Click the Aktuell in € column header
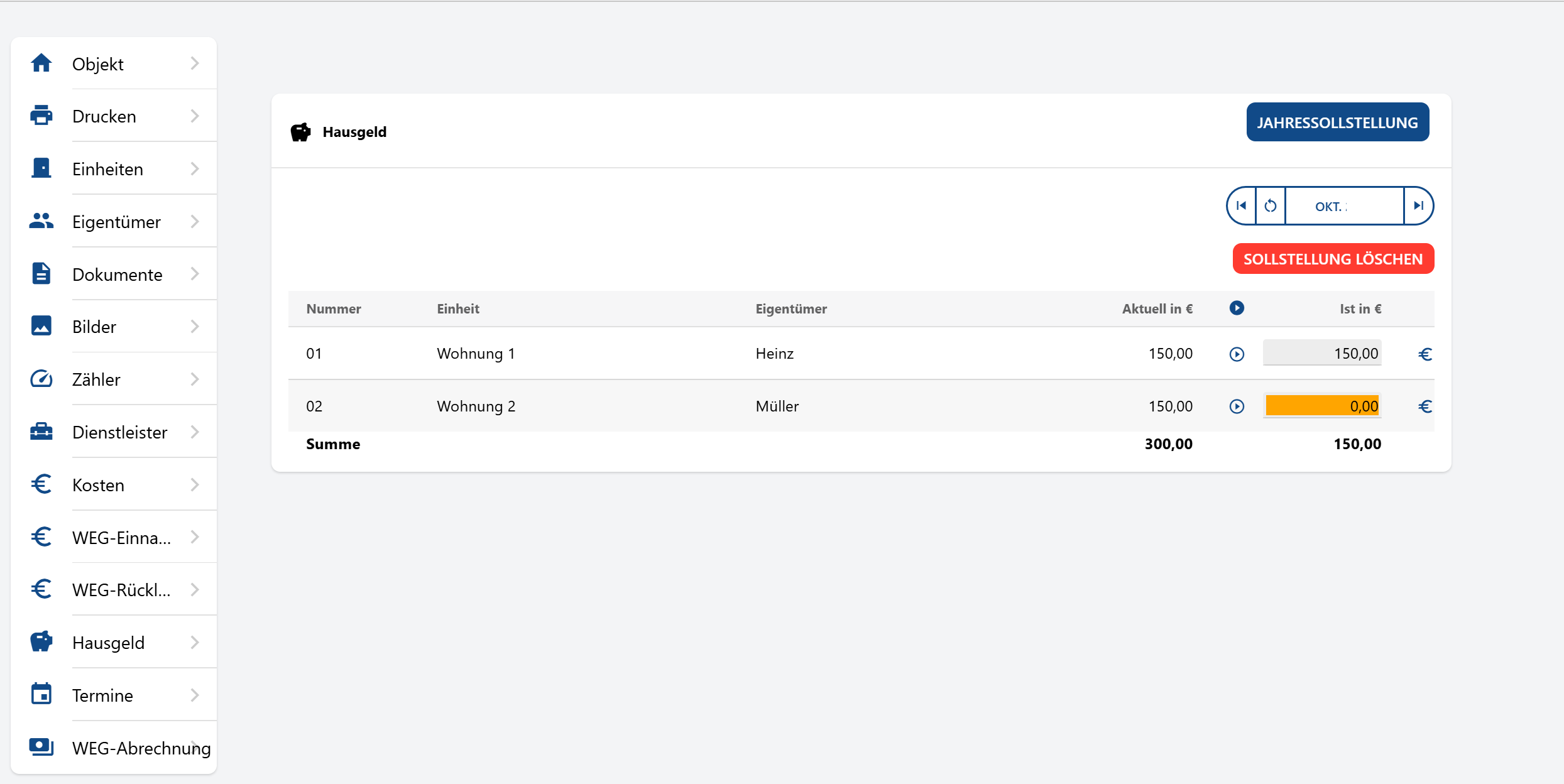Viewport: 1564px width, 784px height. pyautogui.click(x=1157, y=308)
